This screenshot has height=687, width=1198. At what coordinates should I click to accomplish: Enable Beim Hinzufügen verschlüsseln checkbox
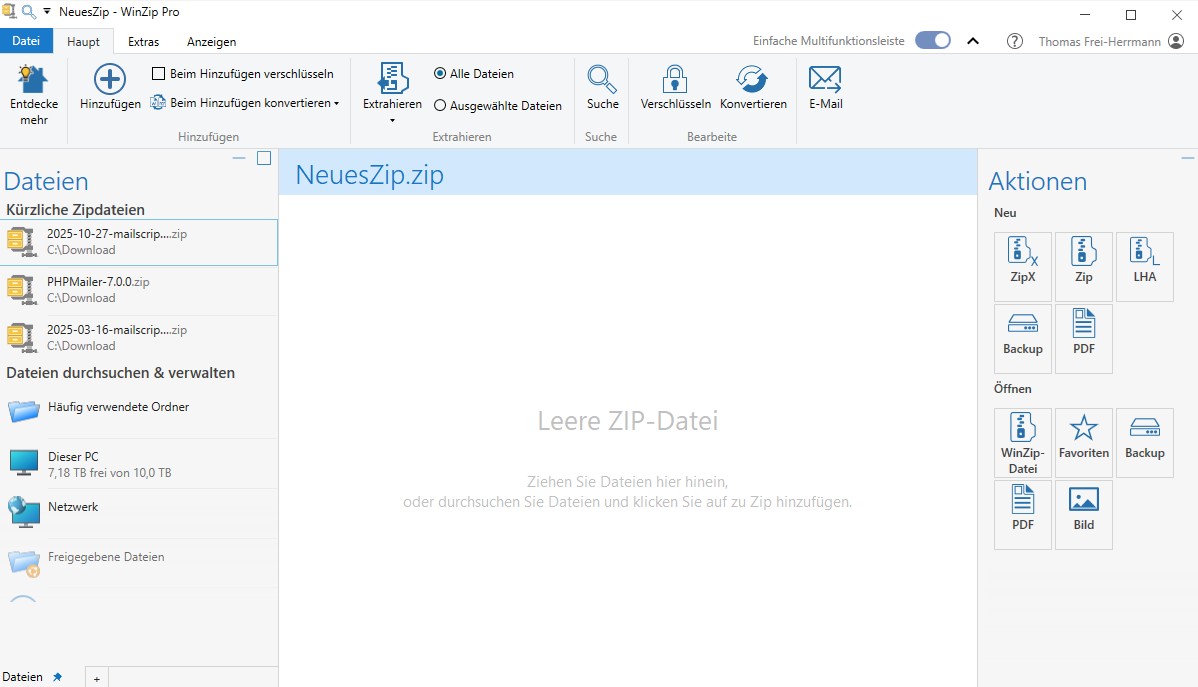tap(158, 74)
